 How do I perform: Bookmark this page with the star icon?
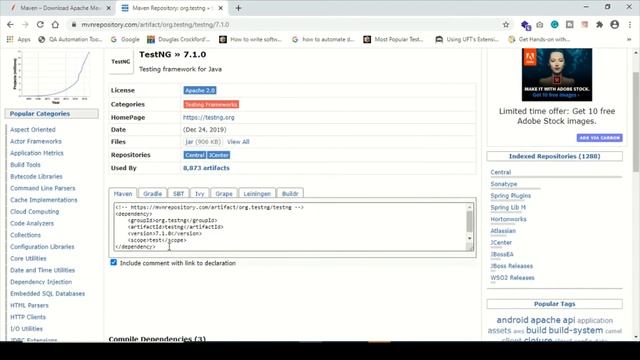point(506,24)
